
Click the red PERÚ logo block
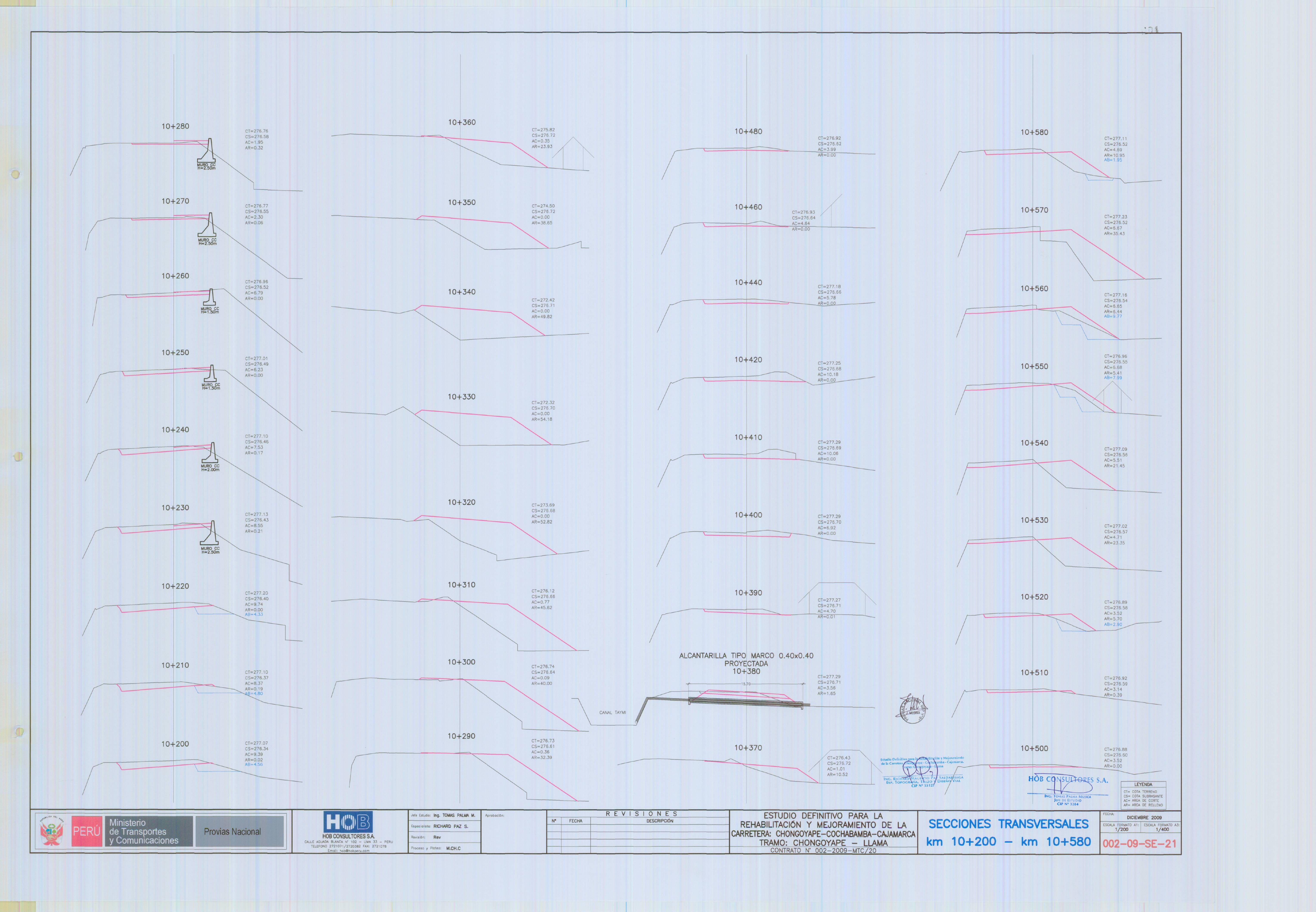click(x=86, y=831)
